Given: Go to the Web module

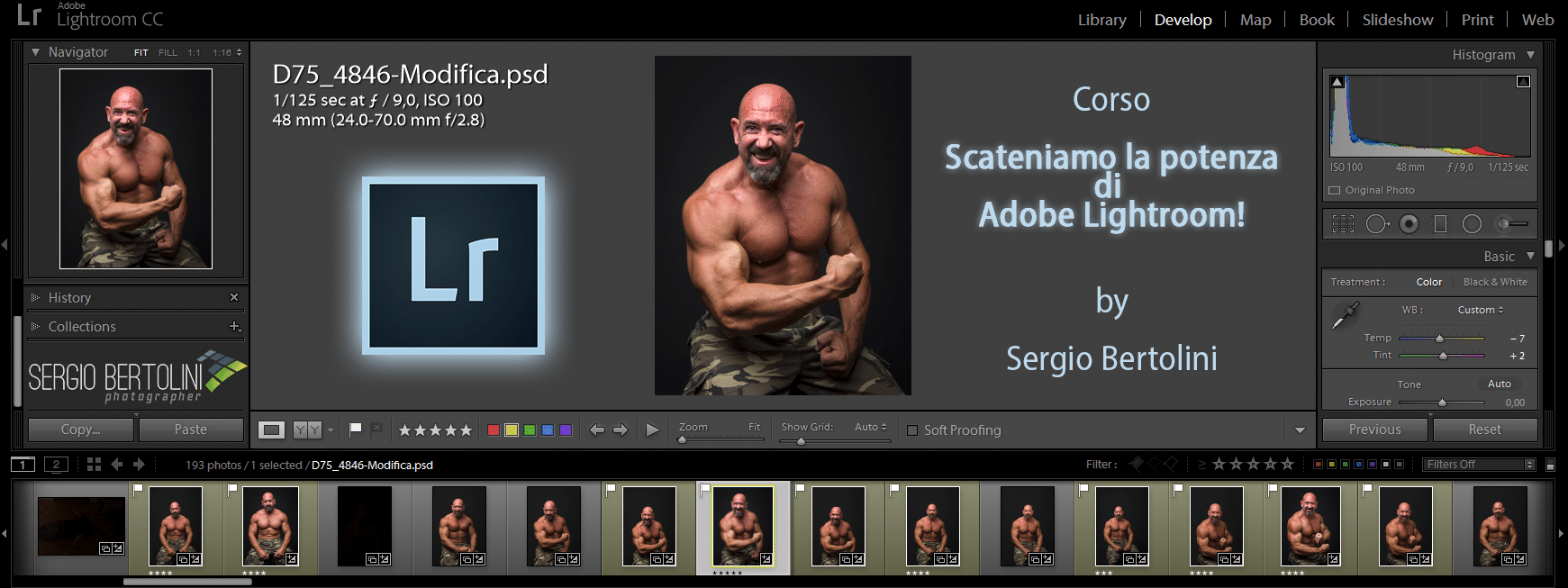Looking at the screenshot, I should click(x=1537, y=20).
